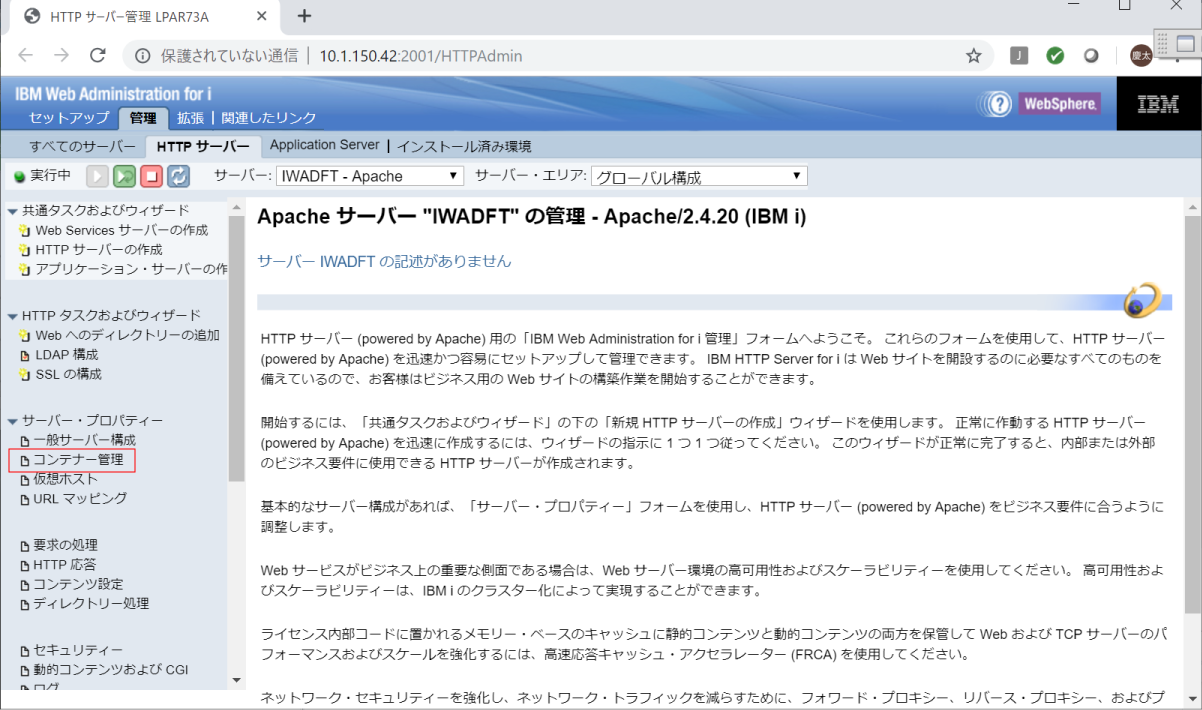This screenshot has width=1202, height=710.
Task: Click the greyed-out Start server play icon
Action: (x=97, y=176)
